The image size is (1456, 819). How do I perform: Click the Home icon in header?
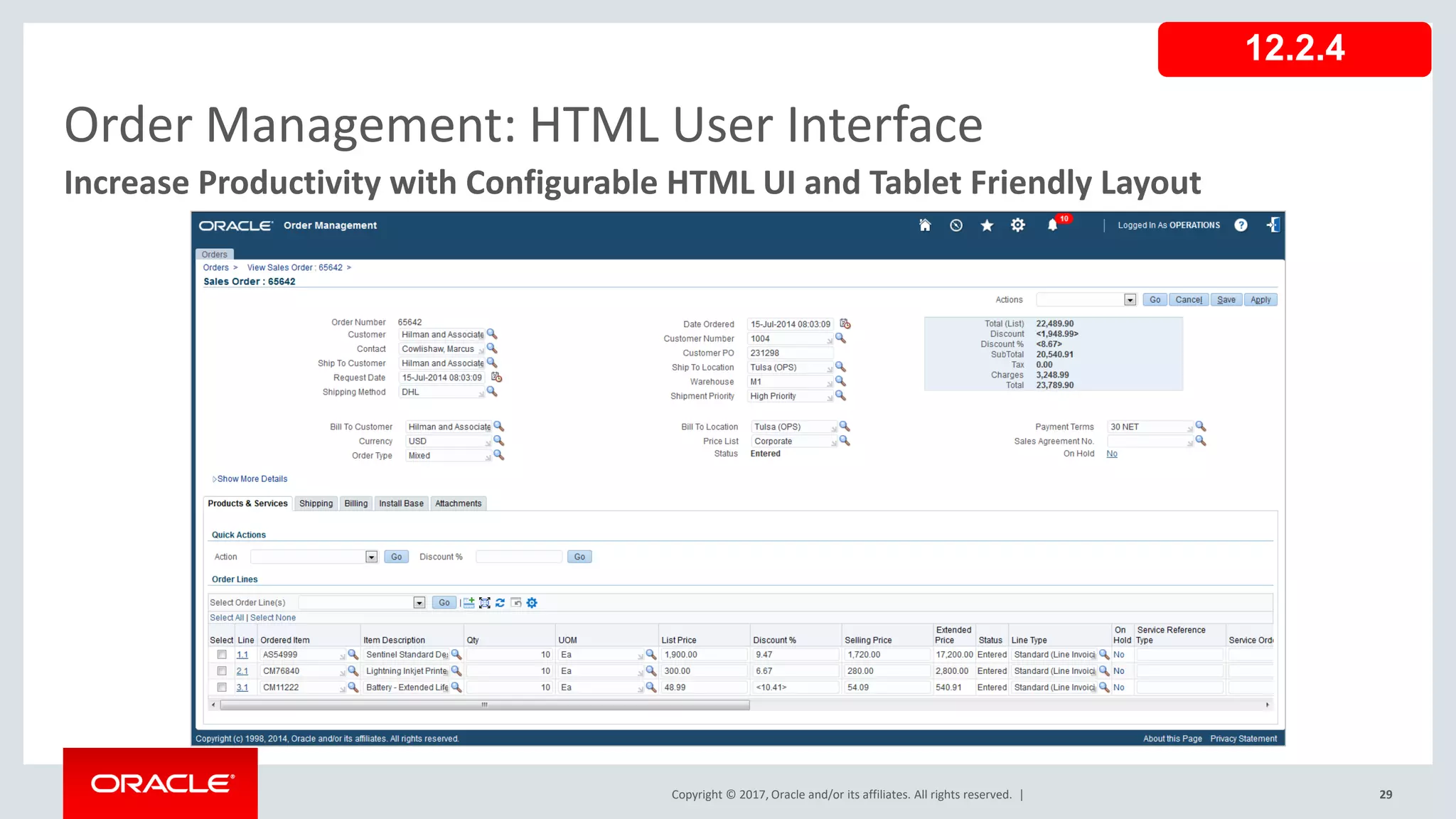(x=925, y=225)
